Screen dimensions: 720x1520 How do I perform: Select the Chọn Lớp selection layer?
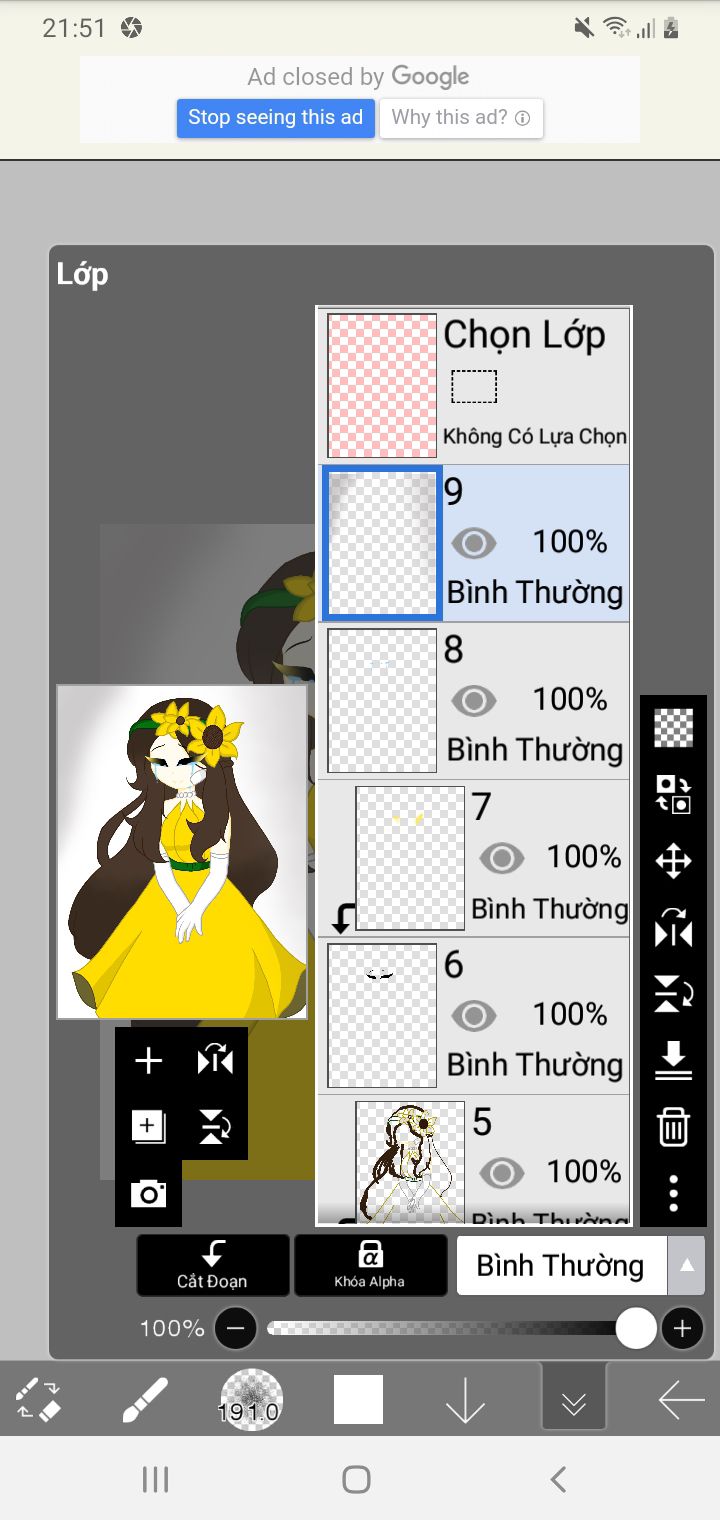475,386
